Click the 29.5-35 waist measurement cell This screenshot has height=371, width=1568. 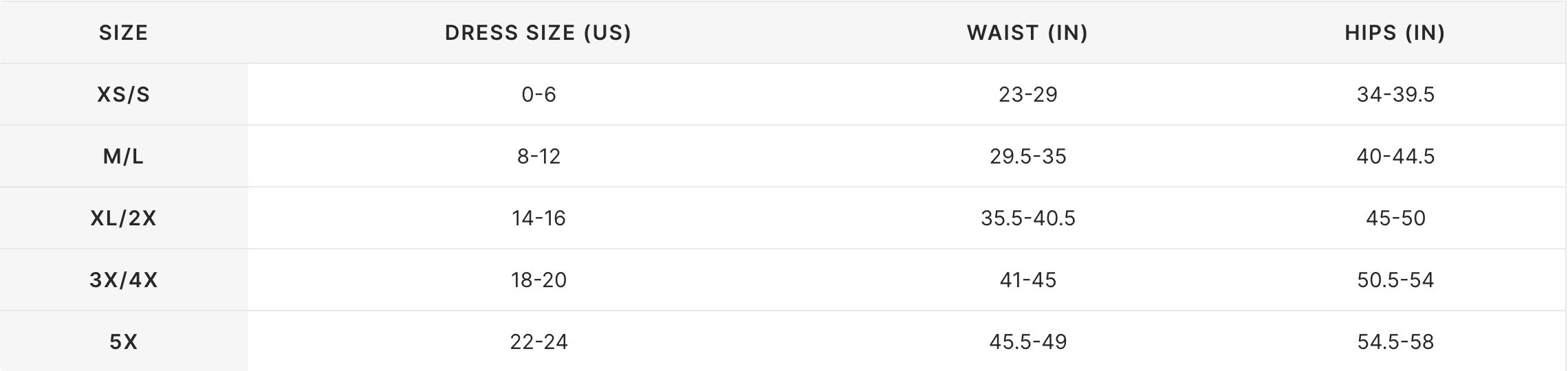[x=1027, y=156]
